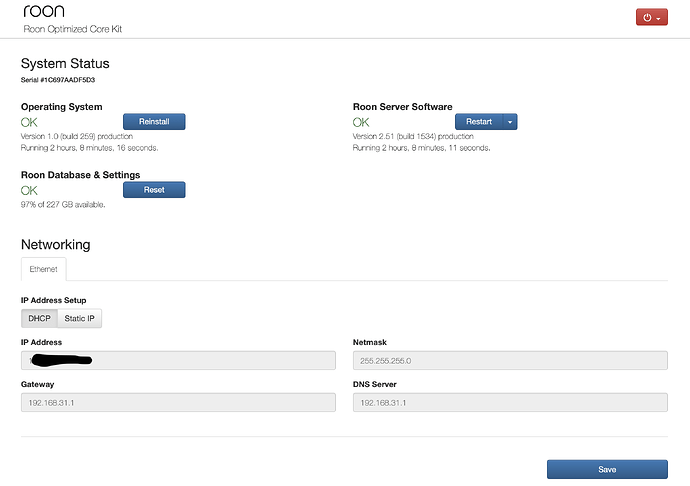This screenshot has width=690, height=486.
Task: Click the roon logo
Action: [x=43, y=11]
